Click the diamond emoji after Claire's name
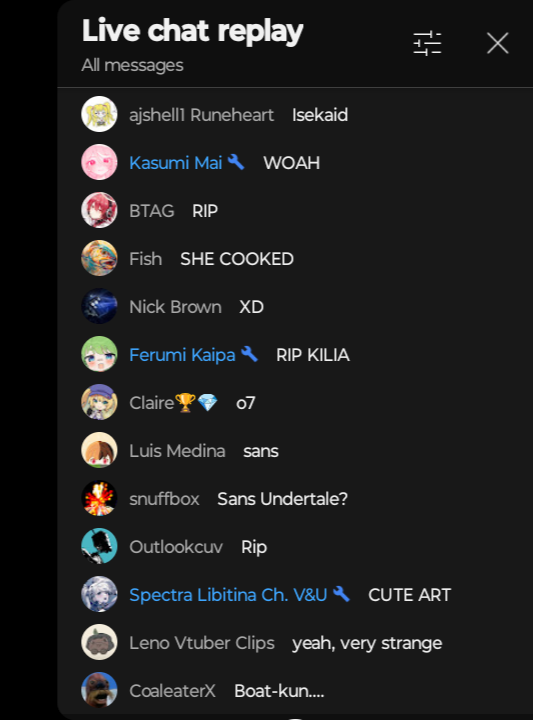 point(208,403)
